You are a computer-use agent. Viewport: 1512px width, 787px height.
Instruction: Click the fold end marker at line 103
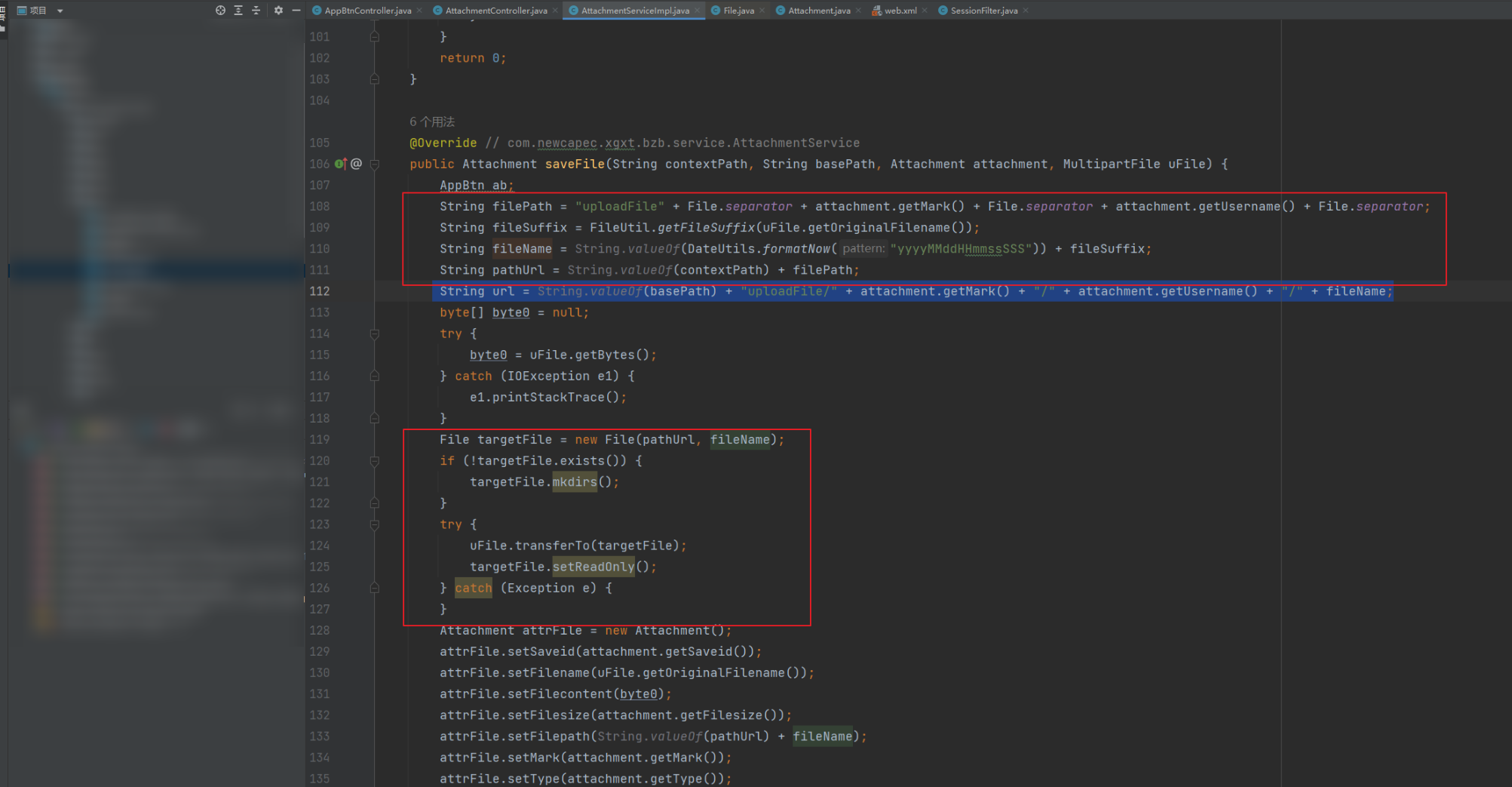pos(375,79)
